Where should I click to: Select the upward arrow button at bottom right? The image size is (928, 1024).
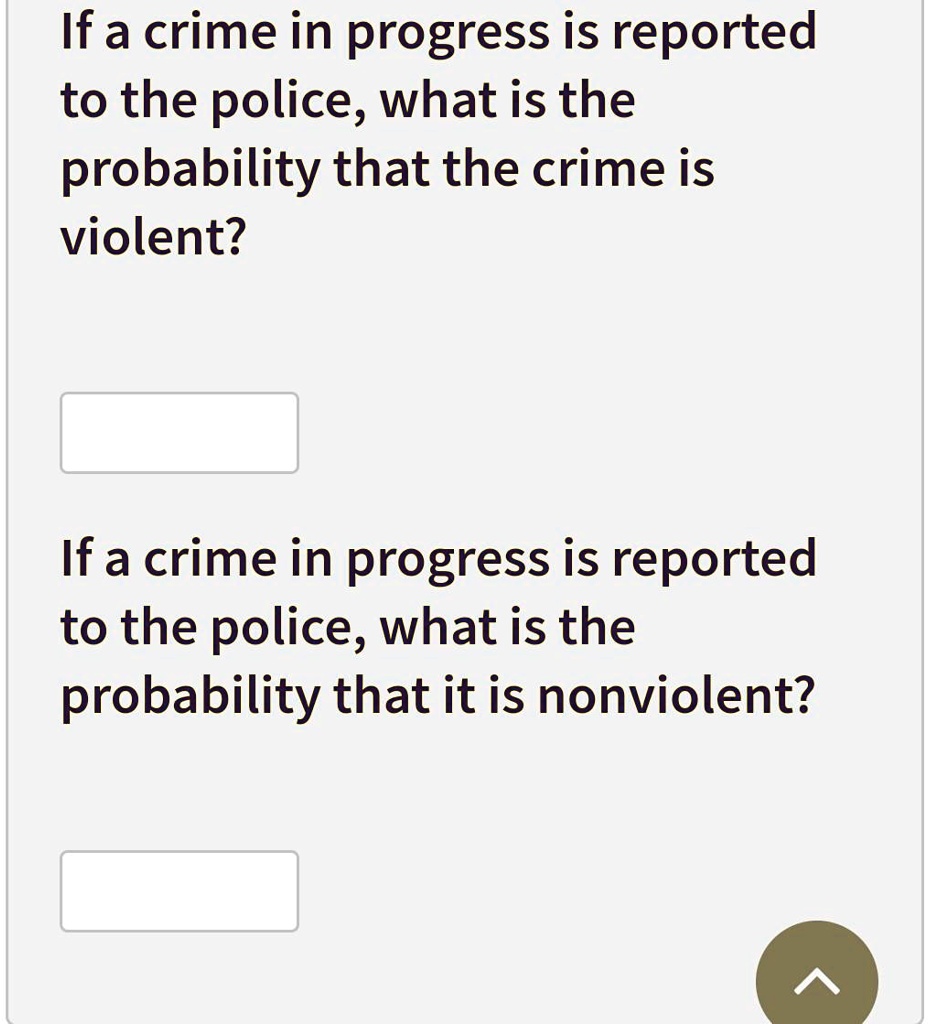tap(816, 982)
